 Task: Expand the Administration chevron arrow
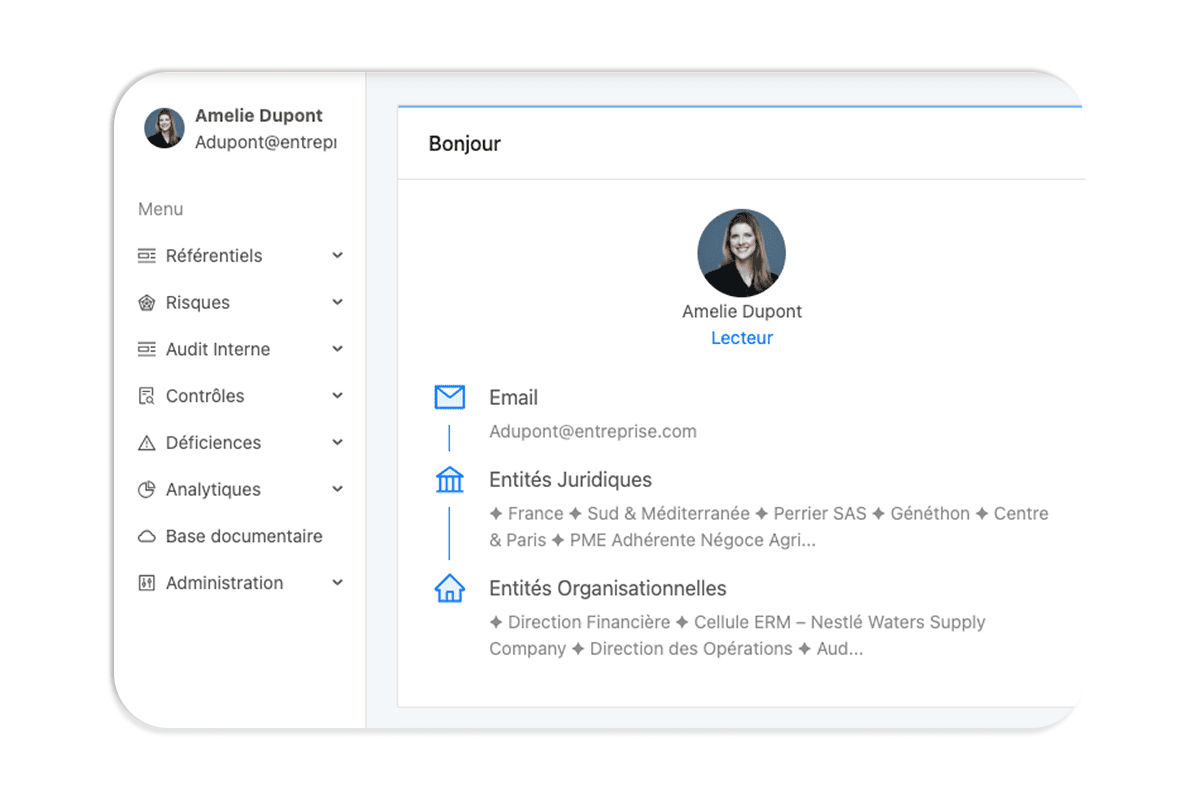point(337,583)
